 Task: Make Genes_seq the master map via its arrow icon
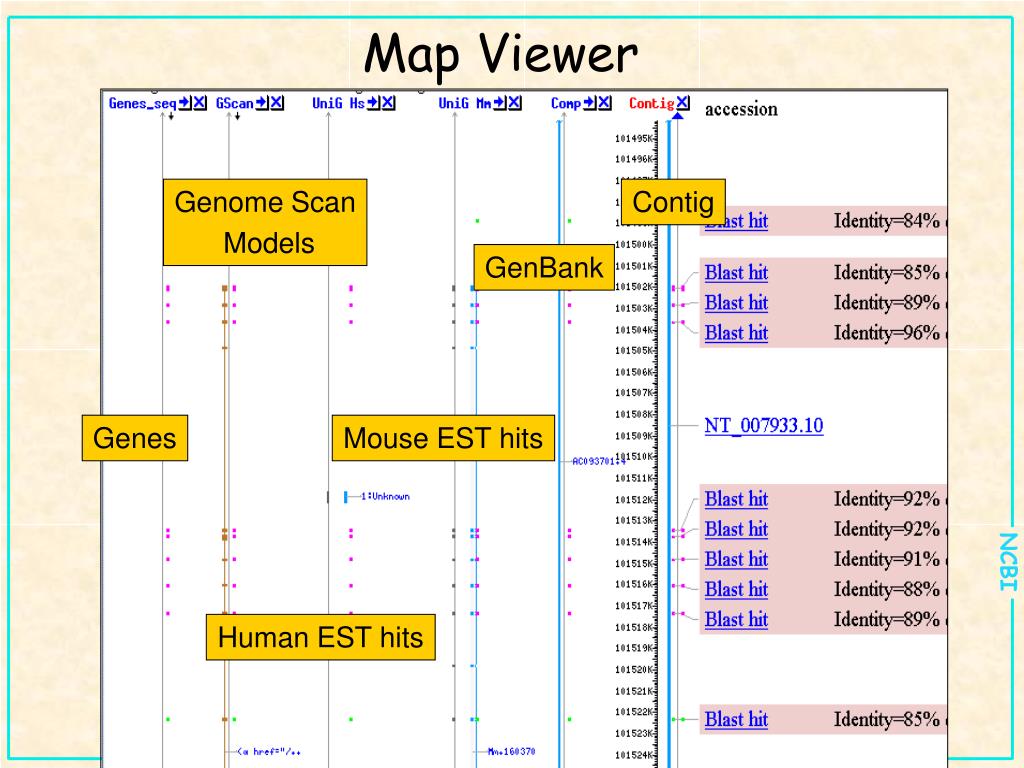click(185, 103)
